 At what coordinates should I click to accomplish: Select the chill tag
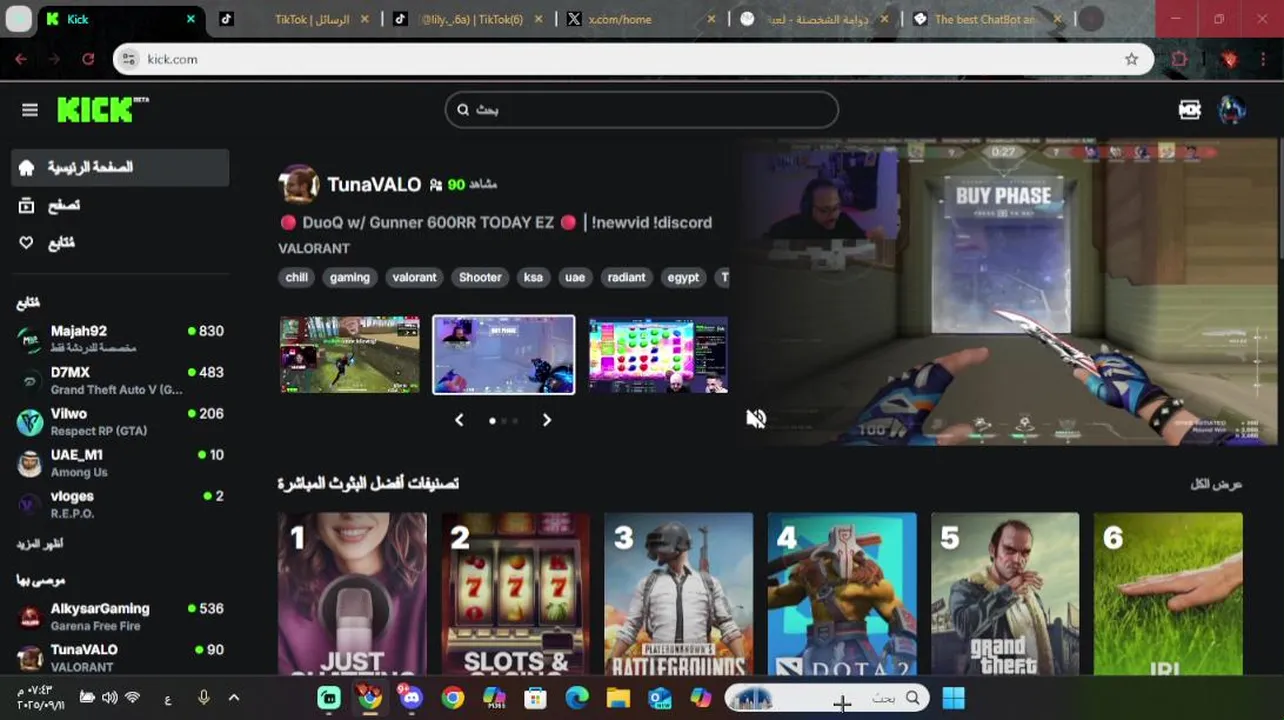tap(297, 277)
